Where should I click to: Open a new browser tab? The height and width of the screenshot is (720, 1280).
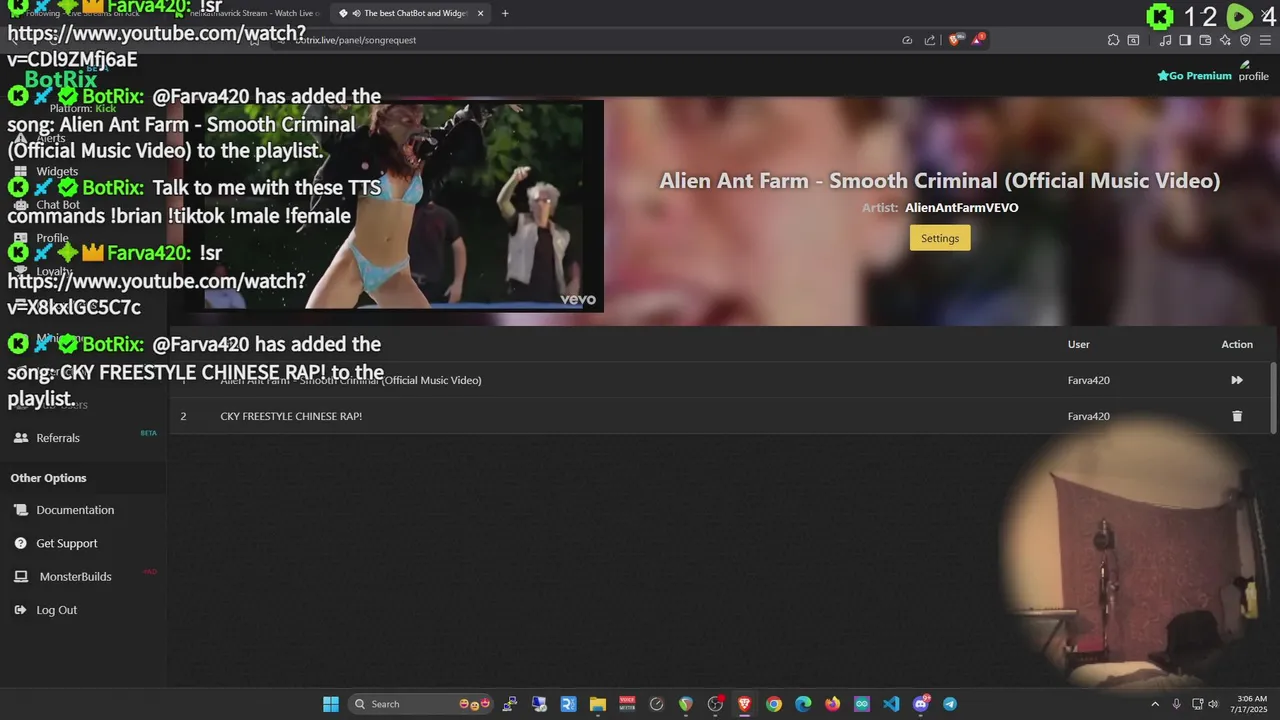point(505,13)
